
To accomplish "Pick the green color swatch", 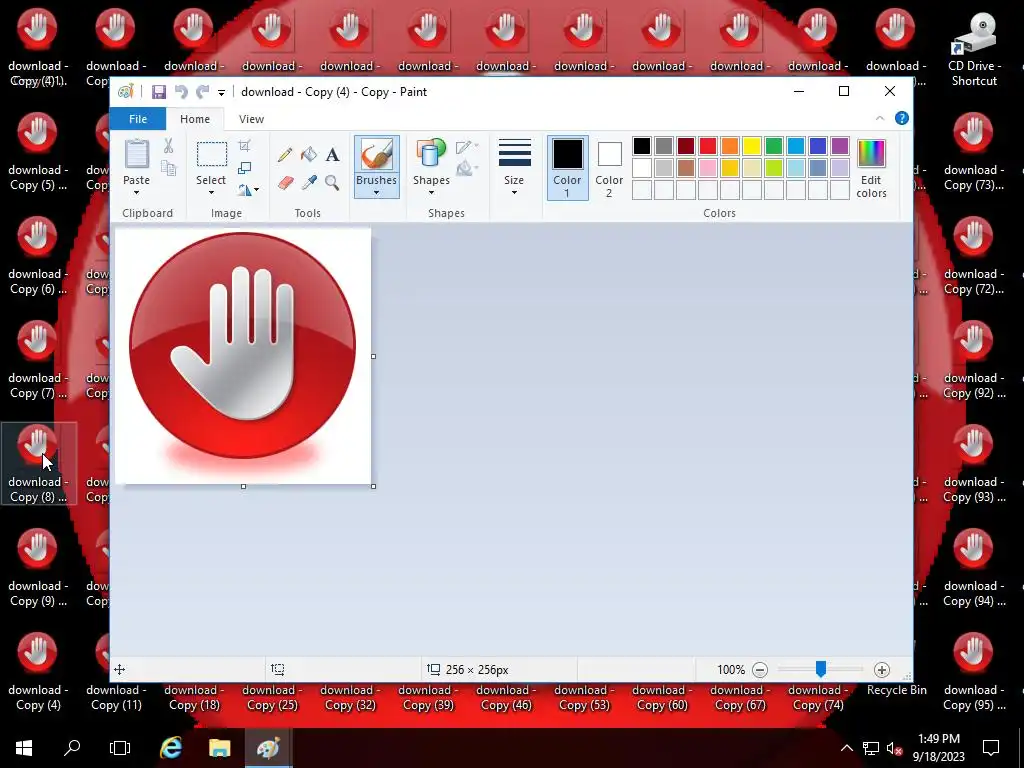I will coord(774,146).
